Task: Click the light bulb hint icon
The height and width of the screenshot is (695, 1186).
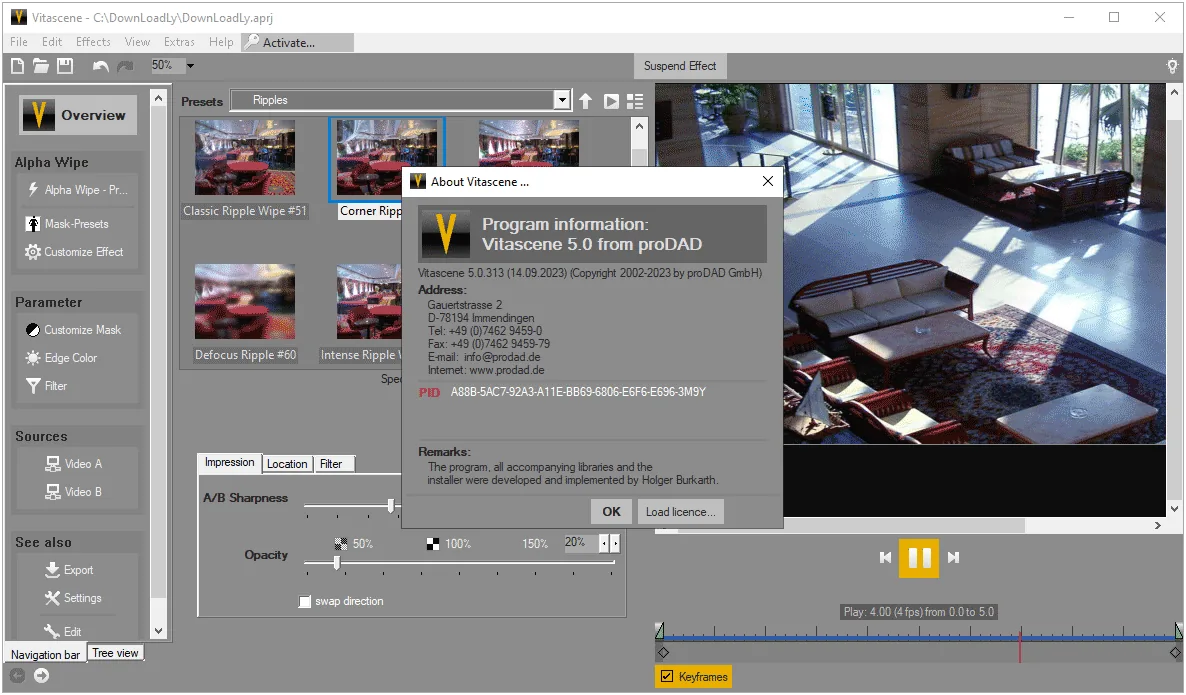Action: pos(1172,66)
